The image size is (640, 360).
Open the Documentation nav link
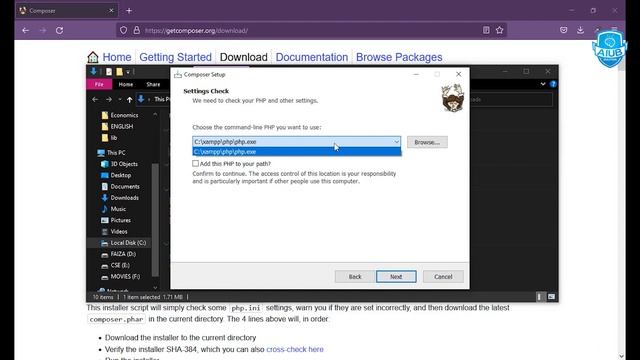(x=312, y=57)
